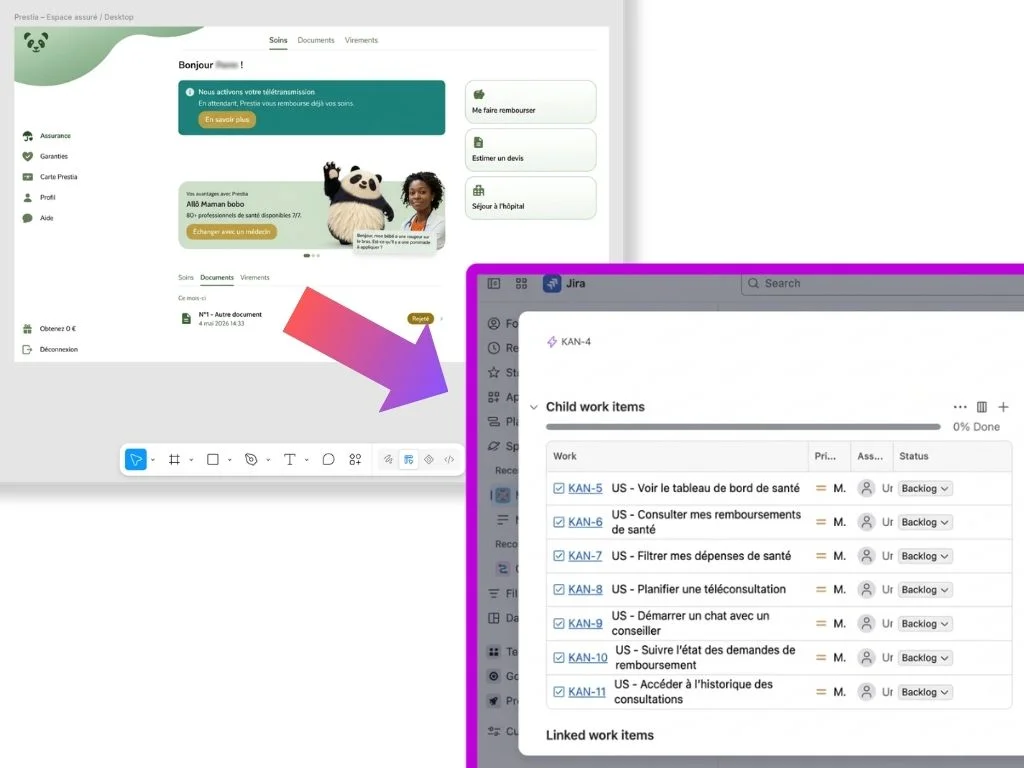The height and width of the screenshot is (768, 1024).
Task: Open the Move tool options arrow
Action: (x=153, y=460)
